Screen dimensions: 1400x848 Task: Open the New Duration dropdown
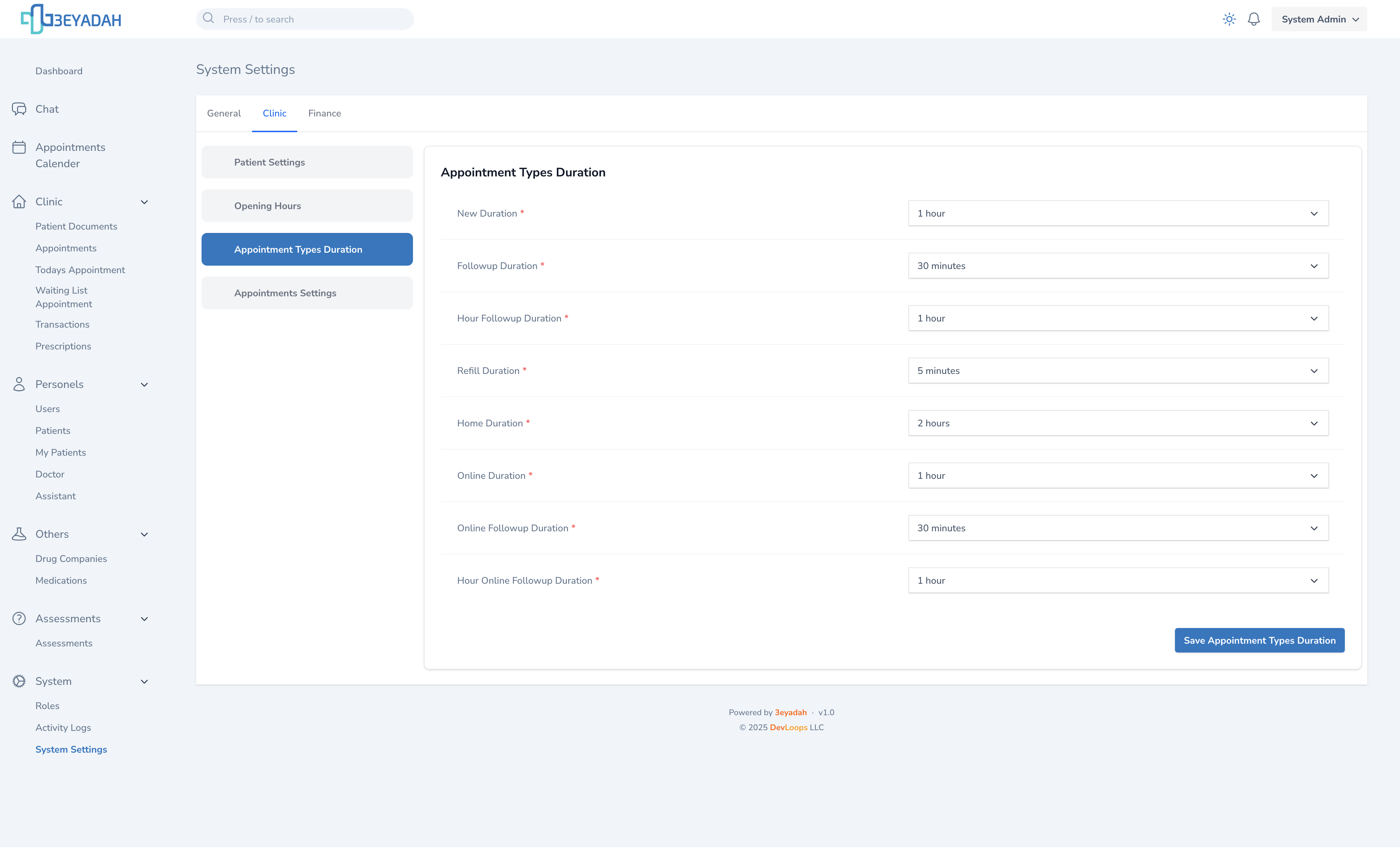pyautogui.click(x=1118, y=214)
